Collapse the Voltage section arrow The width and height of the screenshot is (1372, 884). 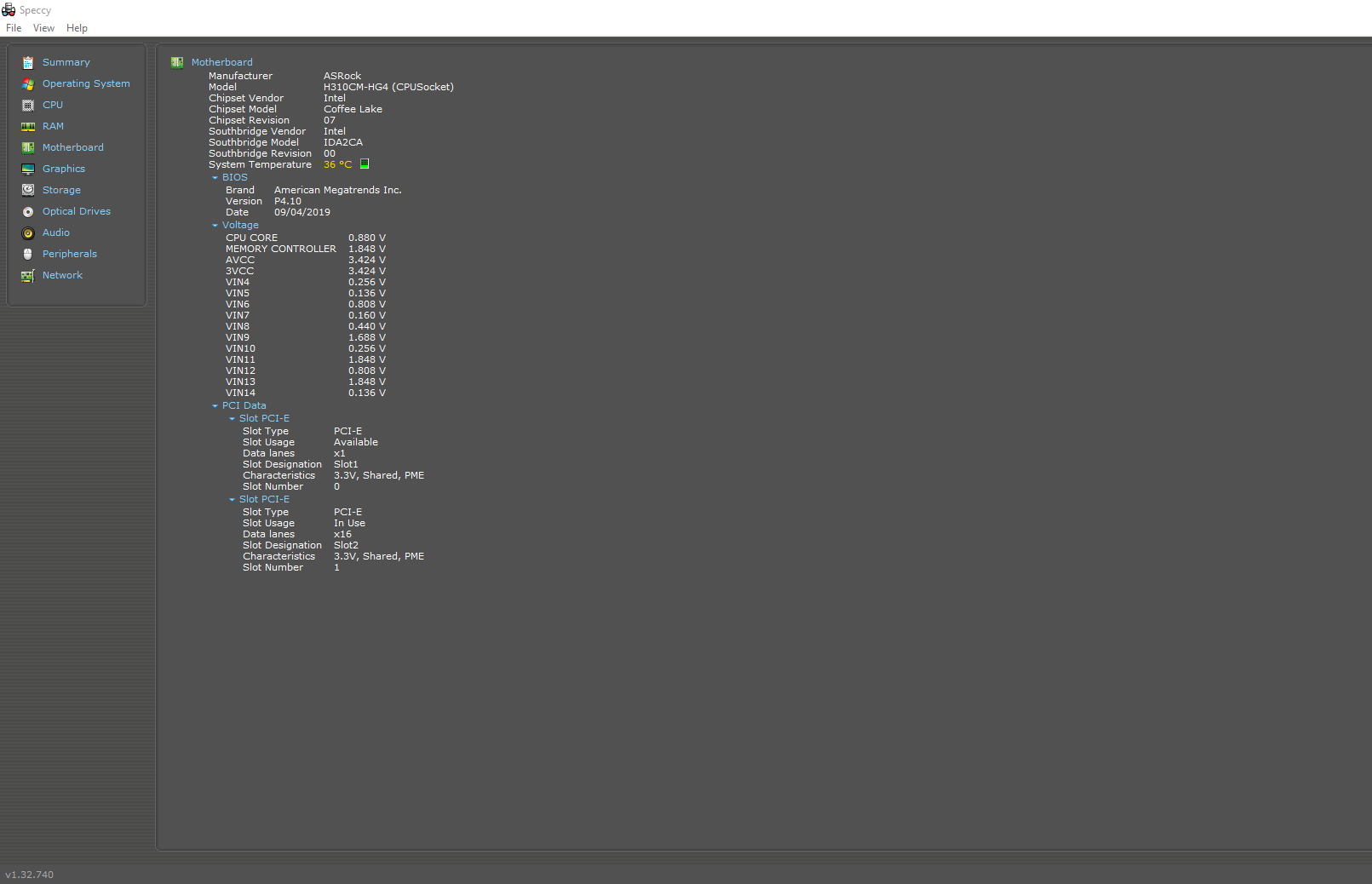coord(215,226)
